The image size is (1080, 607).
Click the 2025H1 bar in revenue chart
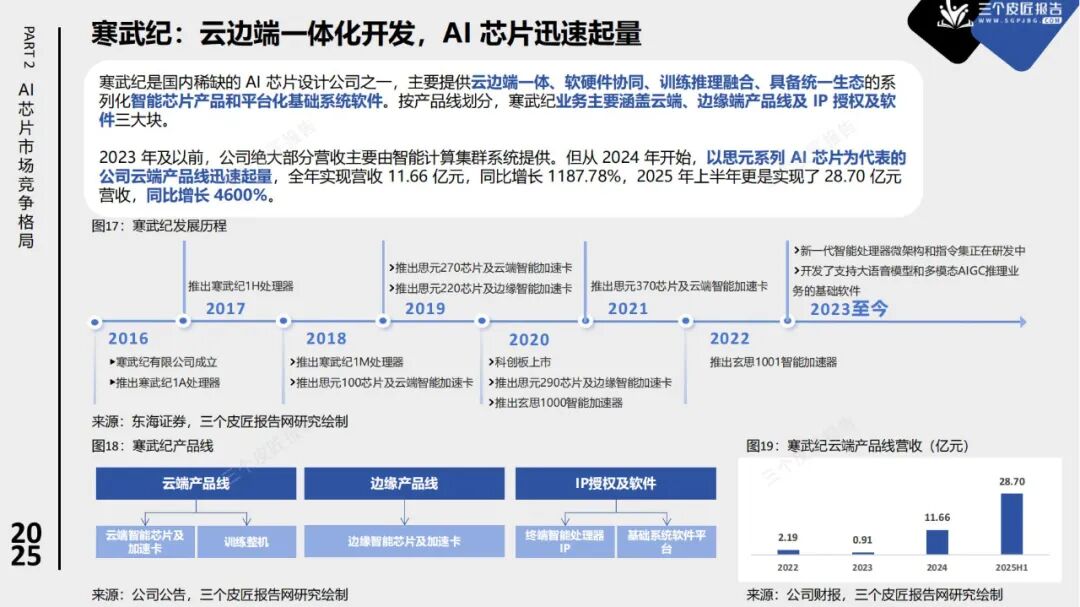pyautogui.click(x=1011, y=524)
